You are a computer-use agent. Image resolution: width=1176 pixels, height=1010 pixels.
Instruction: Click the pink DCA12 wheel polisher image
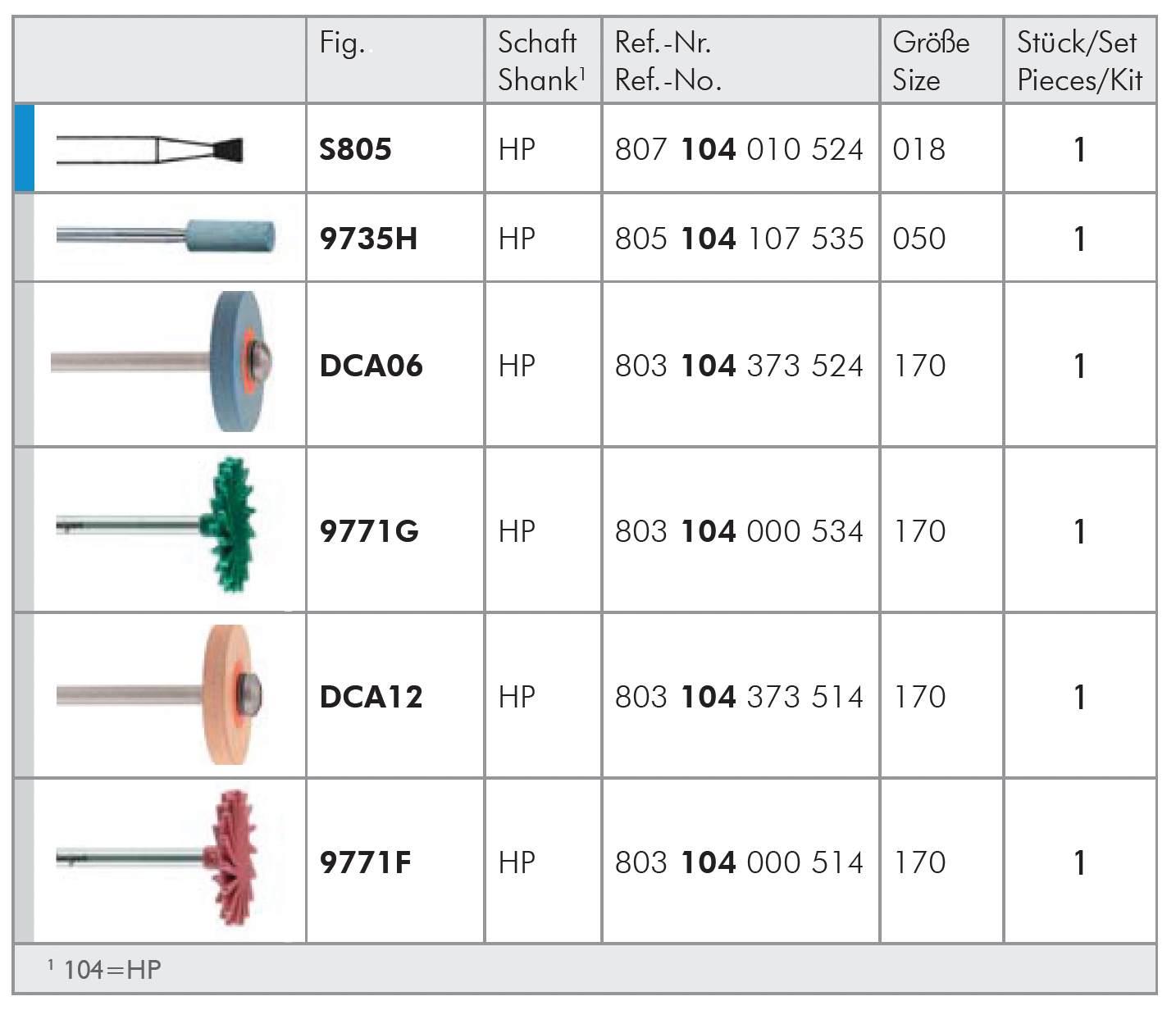click(162, 695)
